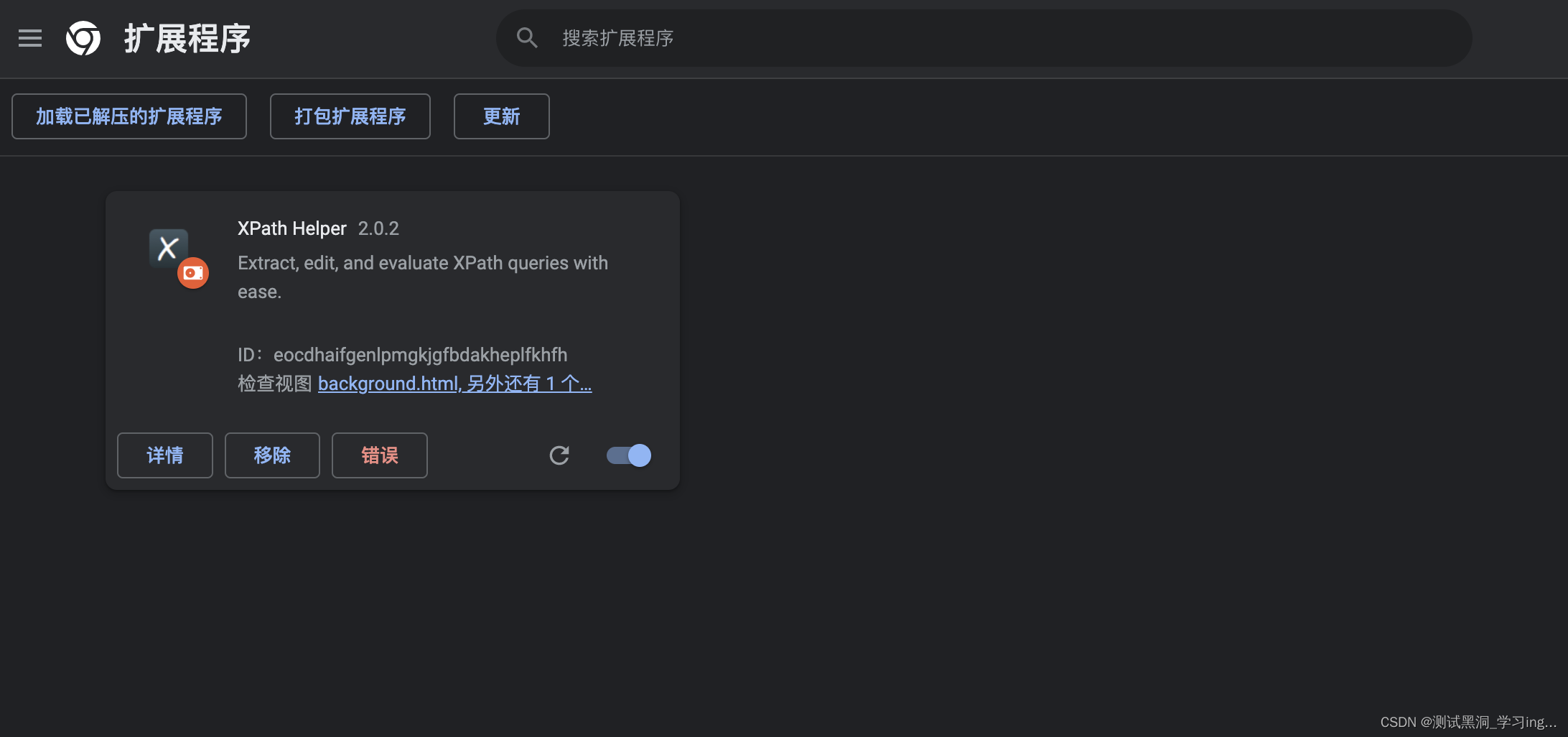The width and height of the screenshot is (1568, 737).
Task: Click 打包扩展程序 button
Action: [350, 116]
